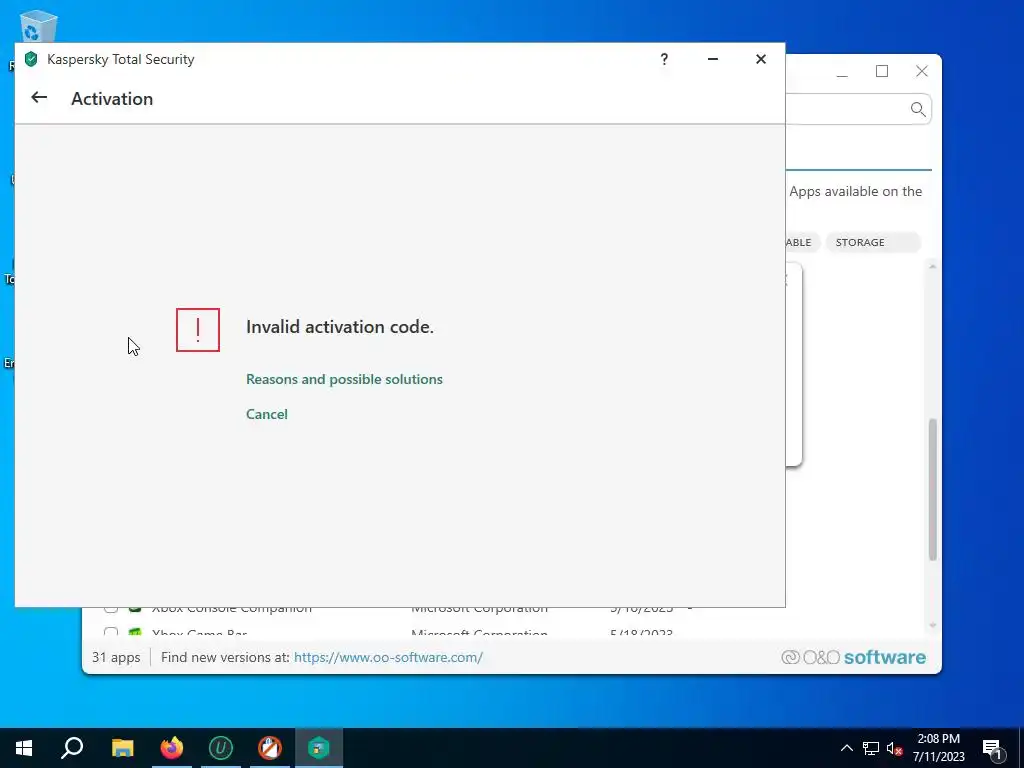1024x768 pixels.
Task: Click the muted volume tray icon
Action: pos(894,748)
